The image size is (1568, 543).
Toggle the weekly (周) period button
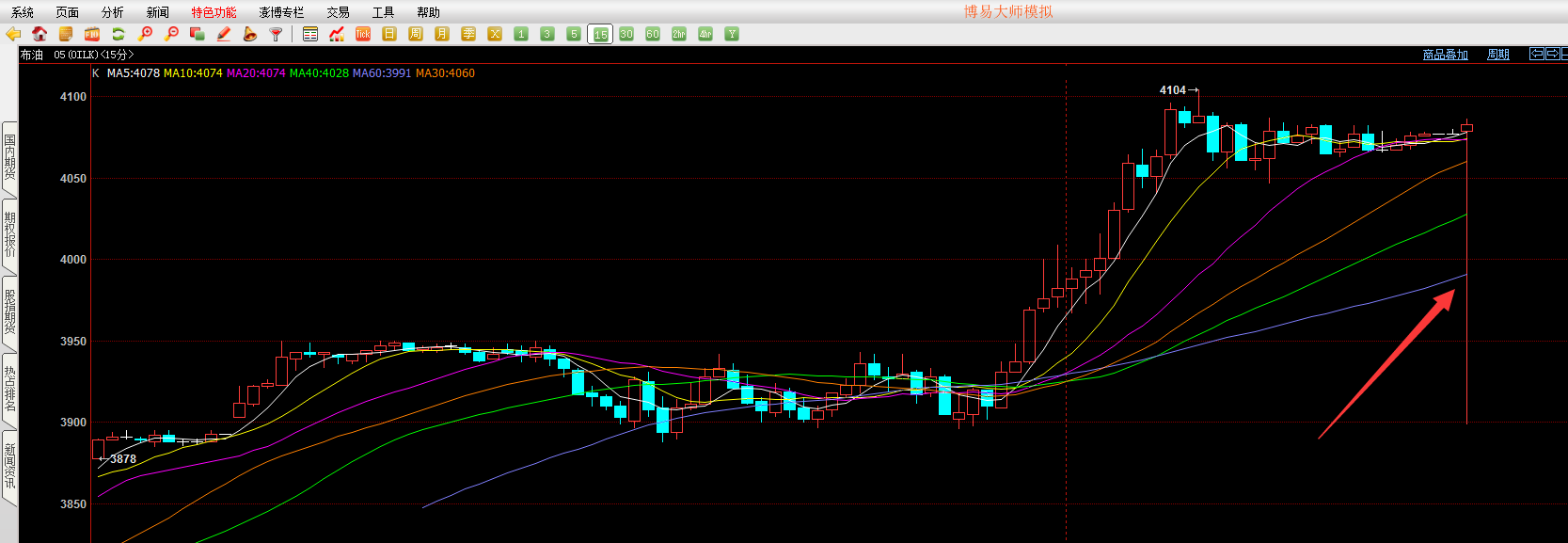tap(416, 34)
